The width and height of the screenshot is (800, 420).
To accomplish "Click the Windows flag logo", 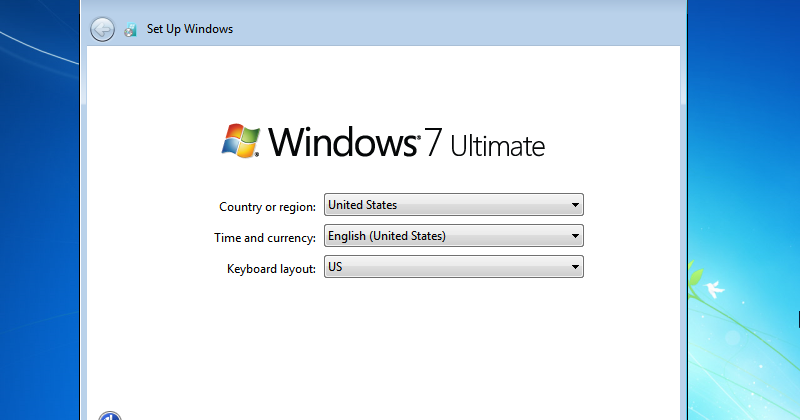I will point(240,141).
